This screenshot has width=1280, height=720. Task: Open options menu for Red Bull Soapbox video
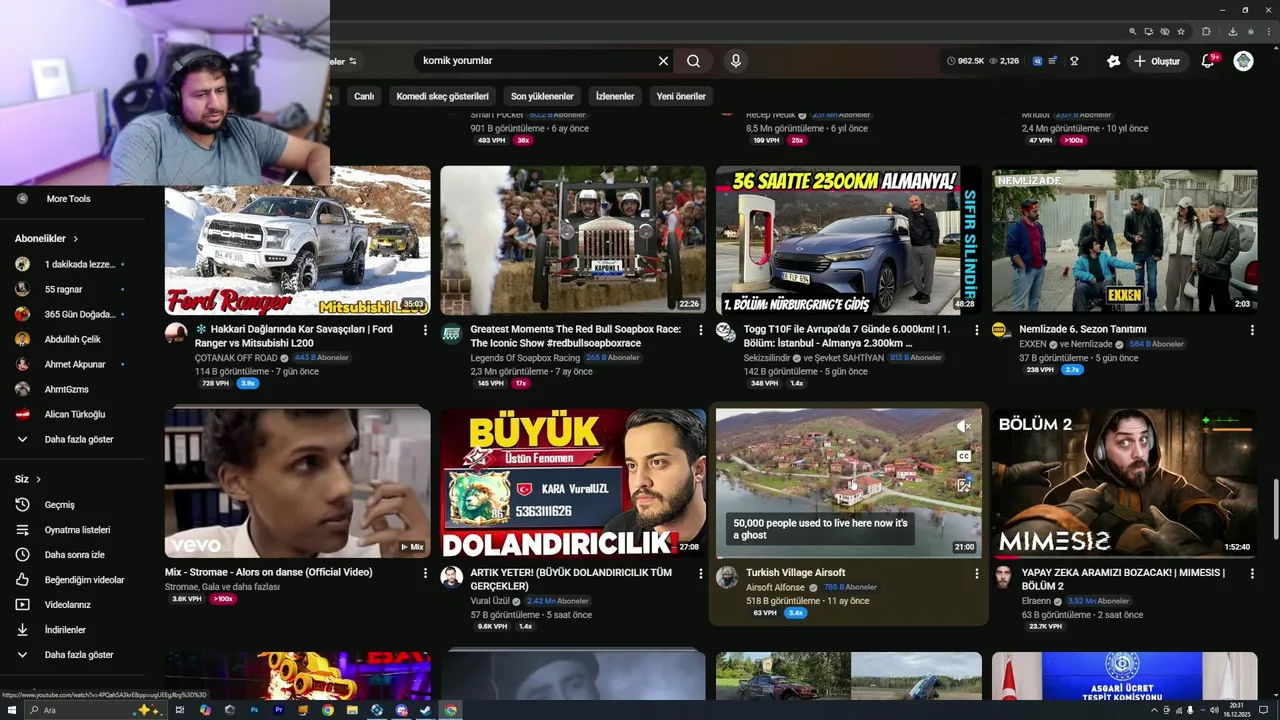[701, 330]
